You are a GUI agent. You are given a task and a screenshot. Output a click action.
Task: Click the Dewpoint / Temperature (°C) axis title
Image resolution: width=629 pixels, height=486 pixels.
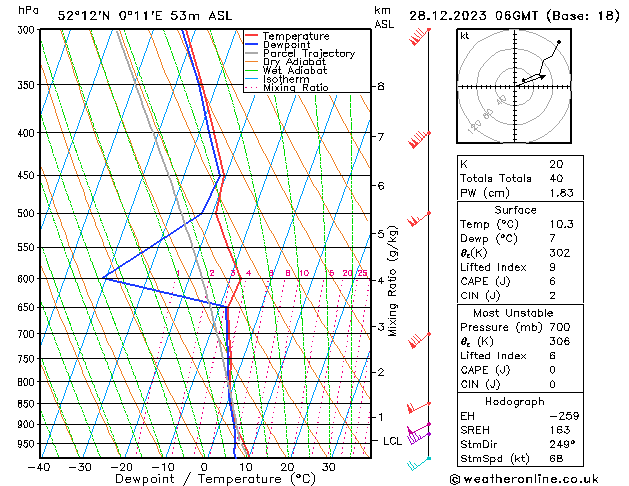[x=215, y=479]
